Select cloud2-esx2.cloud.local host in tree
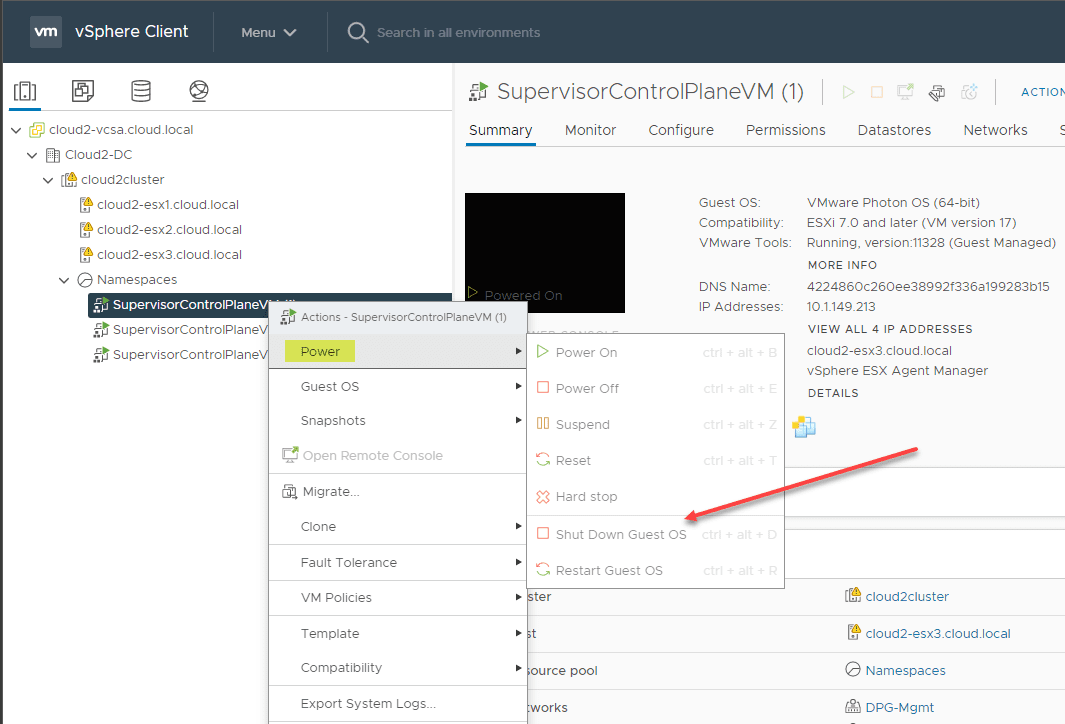Image resolution: width=1065 pixels, height=724 pixels. click(167, 230)
